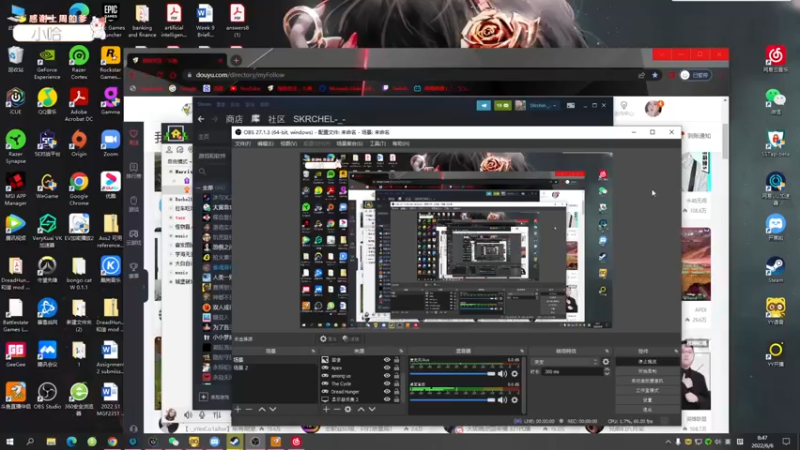Open Zoom desktop icon
Image resolution: width=800 pixels, height=450 pixels.
[110, 144]
